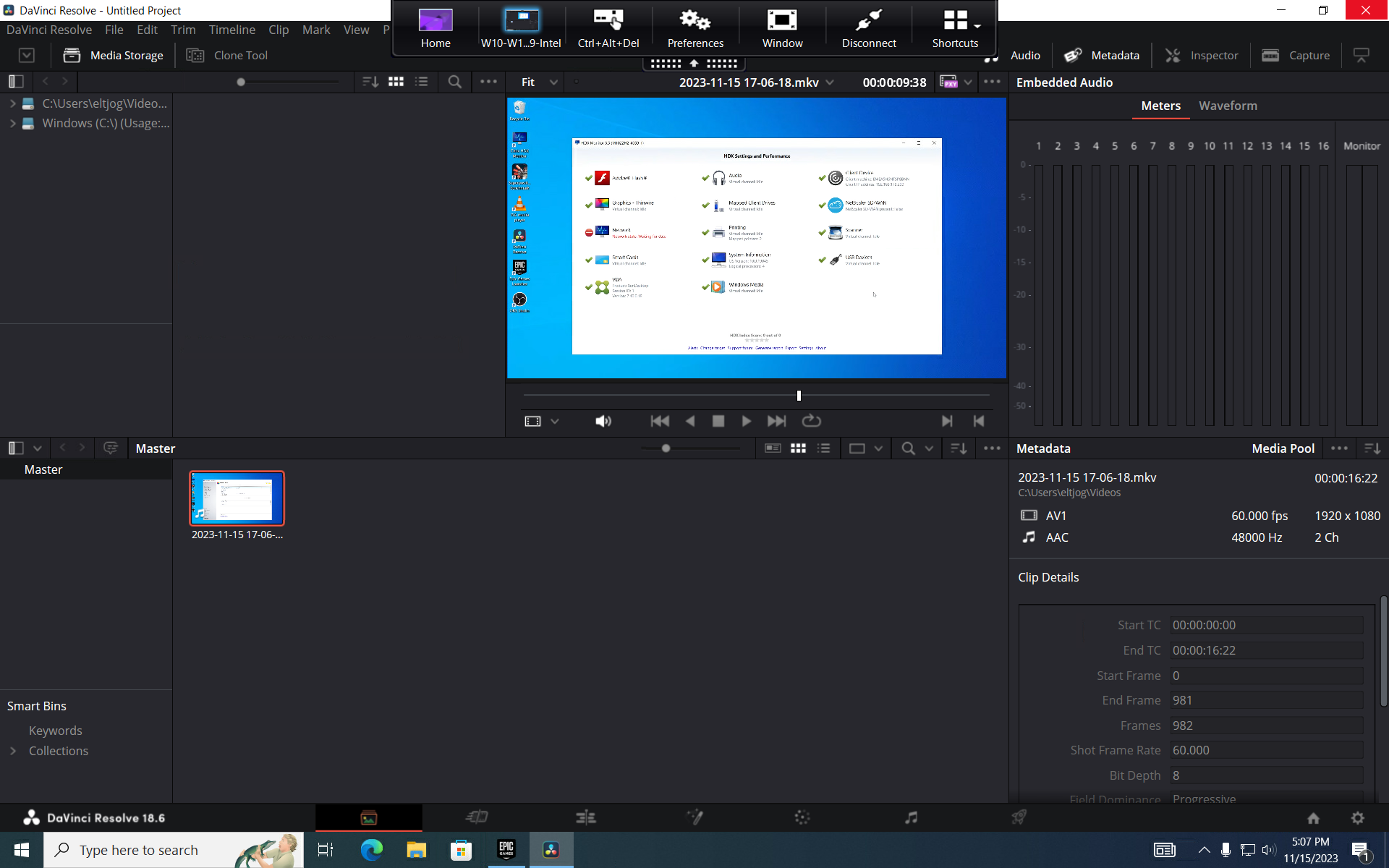Open Project Settings gear icon
Viewport: 1389px width, 868px height.
(1357, 817)
